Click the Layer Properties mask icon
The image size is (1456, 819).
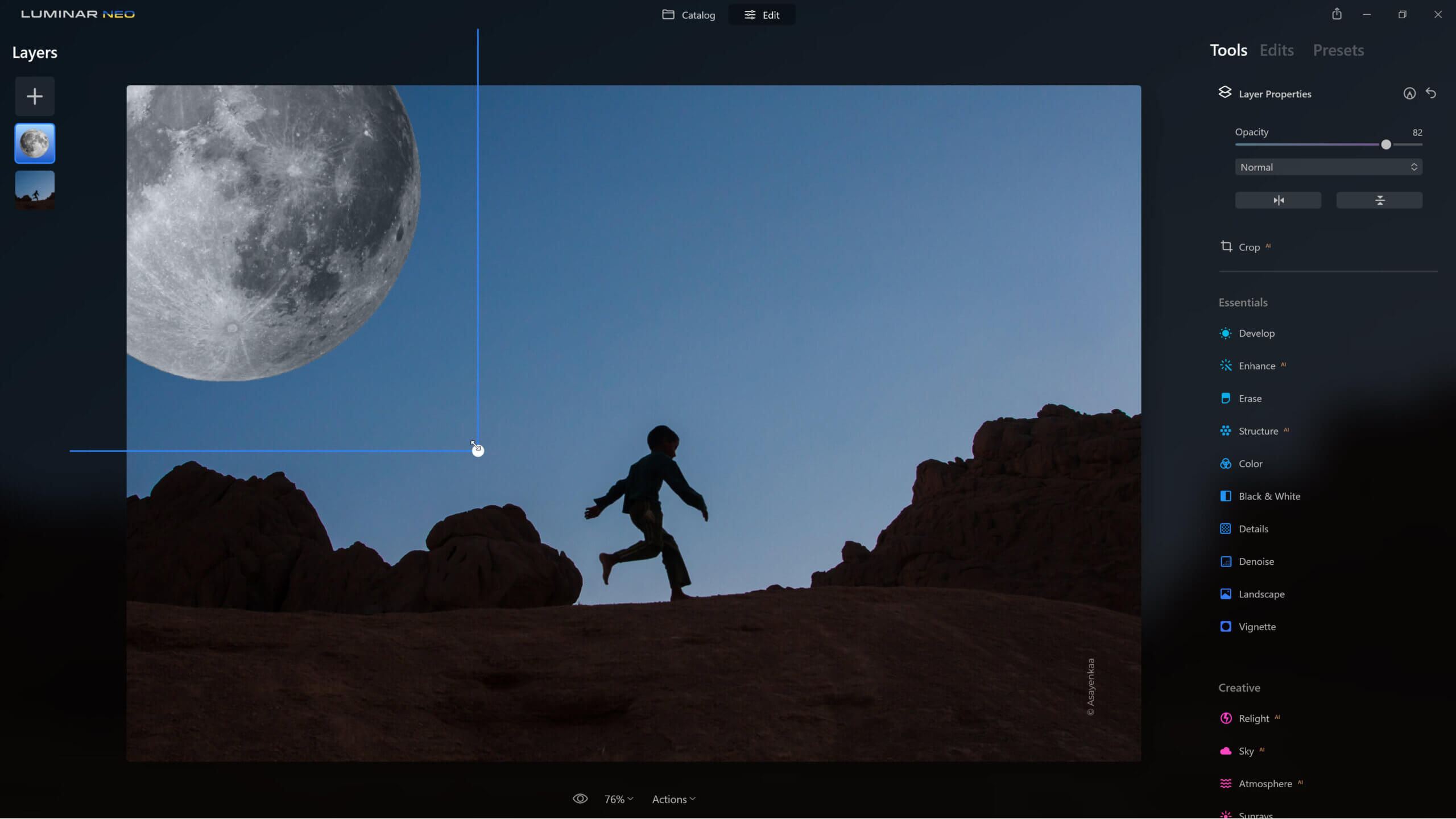[x=1409, y=94]
